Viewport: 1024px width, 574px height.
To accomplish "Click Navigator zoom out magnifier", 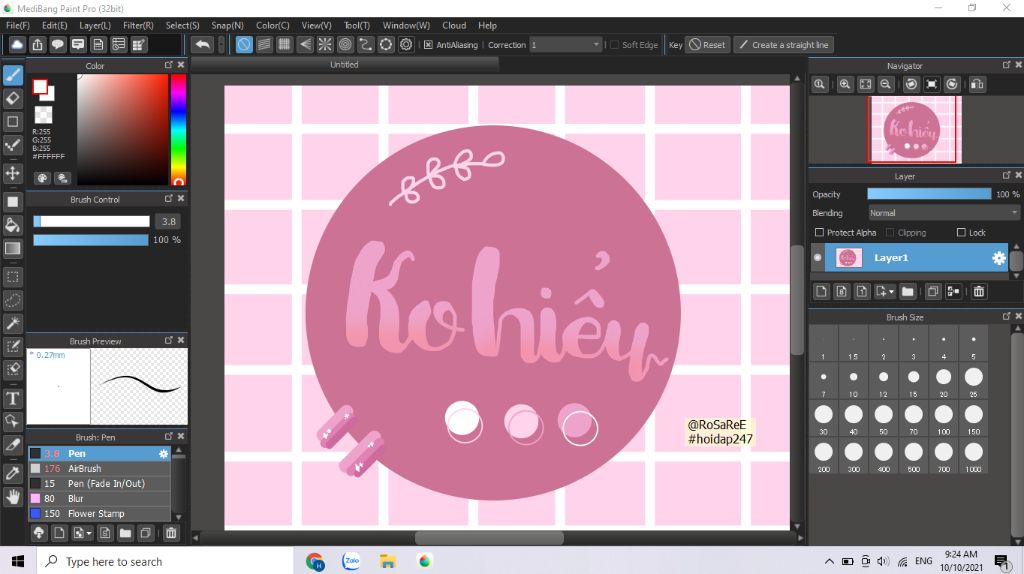I will pyautogui.click(x=886, y=84).
